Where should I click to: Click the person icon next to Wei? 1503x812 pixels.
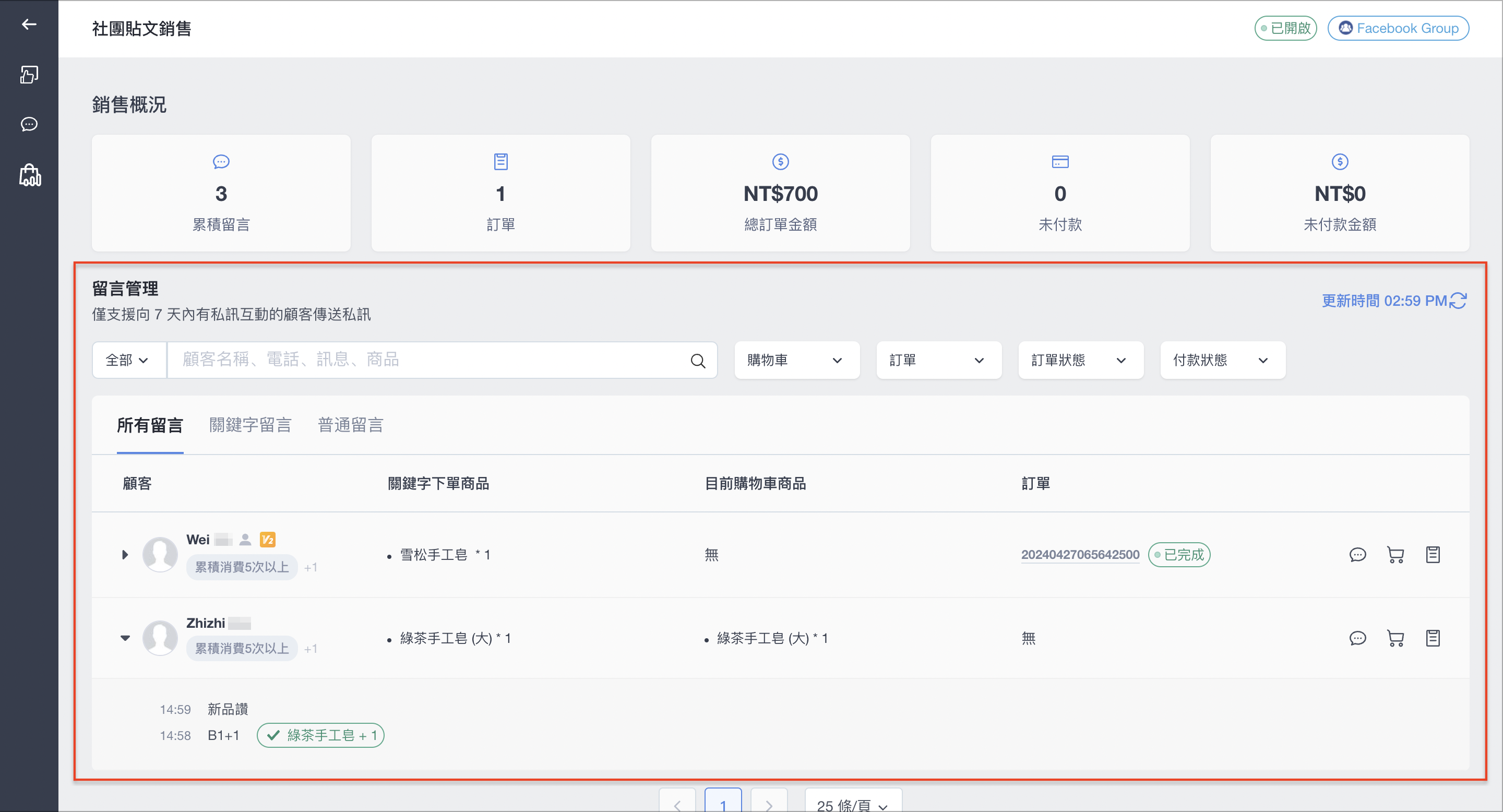pyautogui.click(x=245, y=540)
